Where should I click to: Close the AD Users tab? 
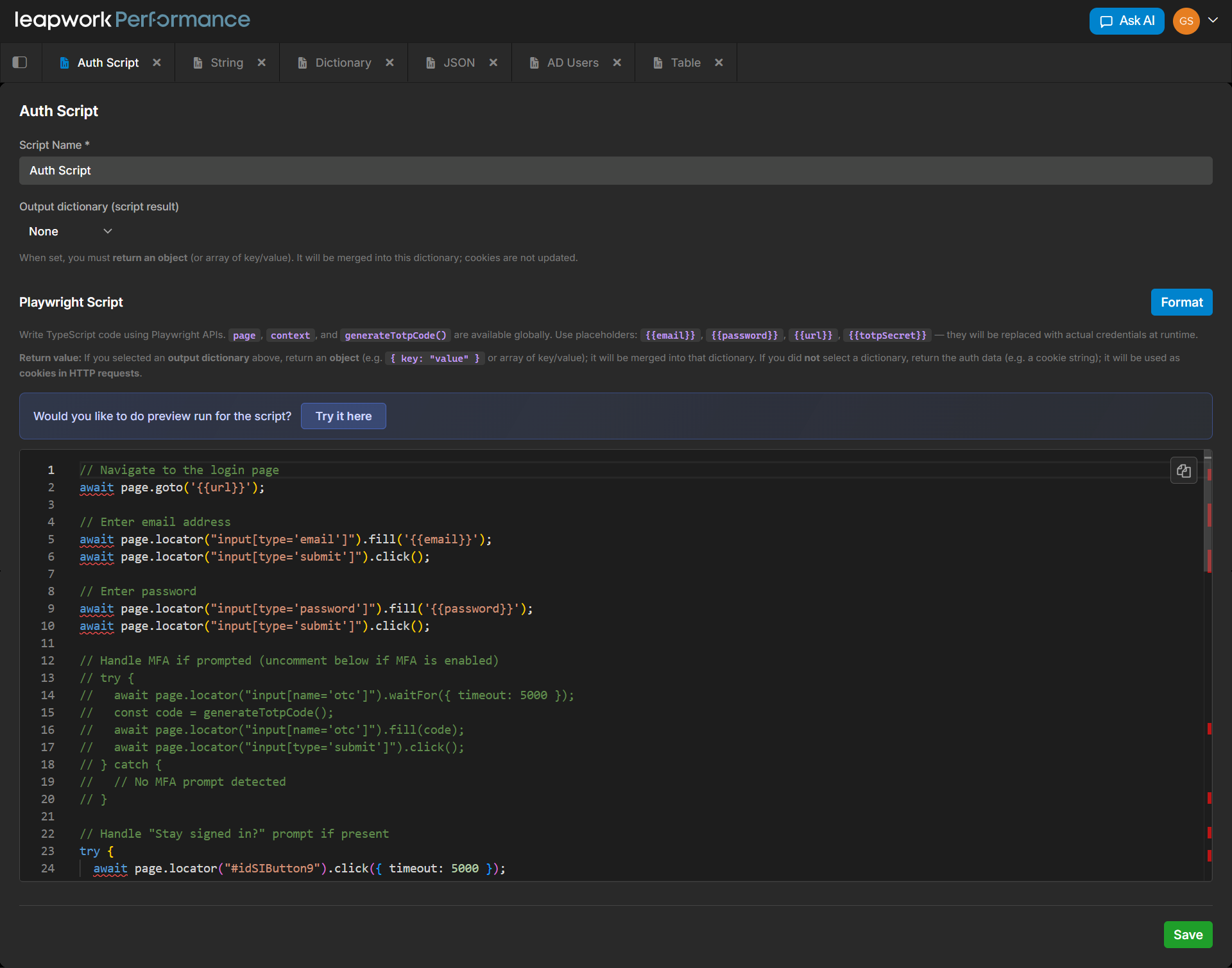point(617,62)
